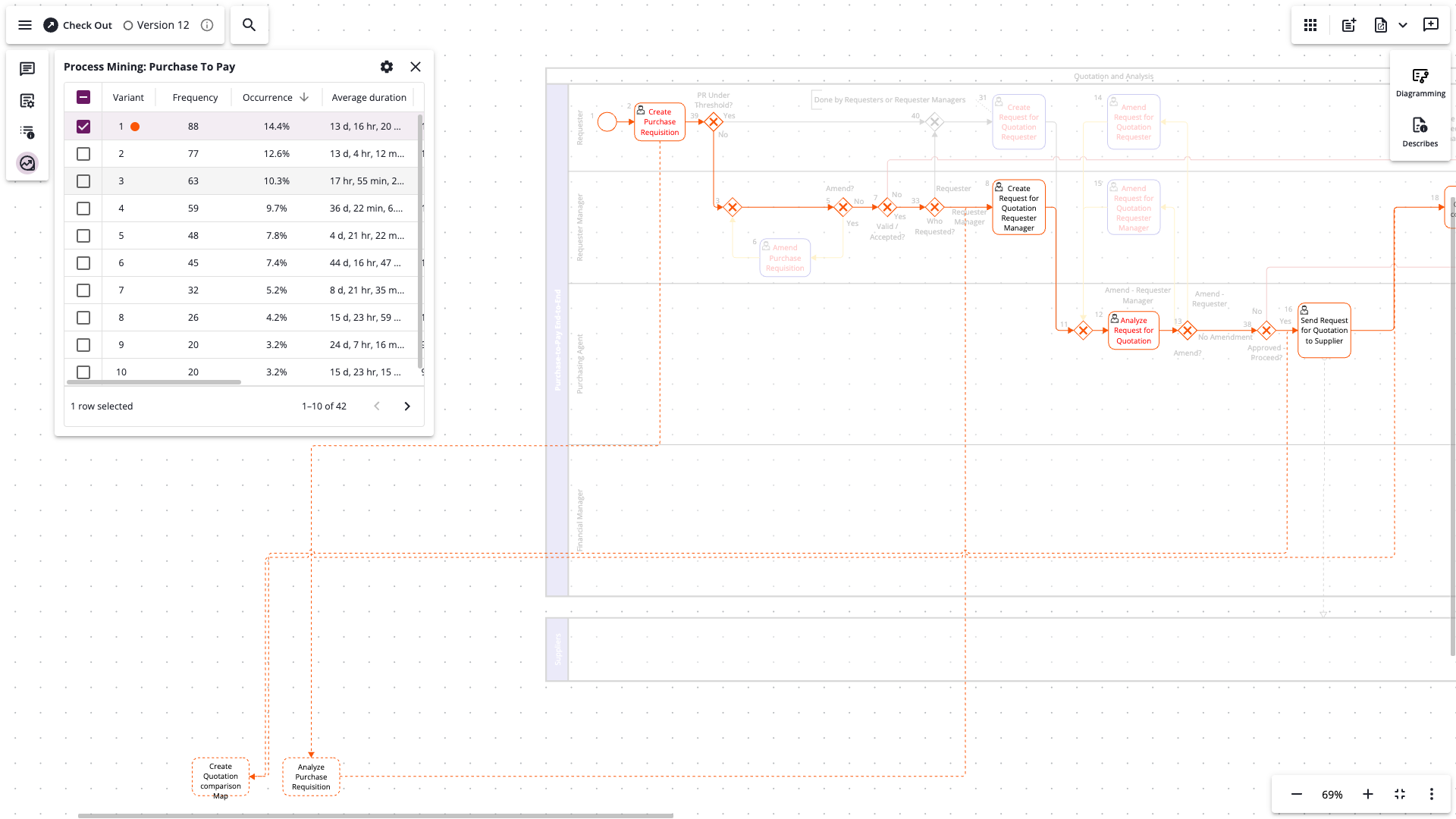Select the Describes panel option
This screenshot has width=1456, height=819.
pyautogui.click(x=1420, y=130)
